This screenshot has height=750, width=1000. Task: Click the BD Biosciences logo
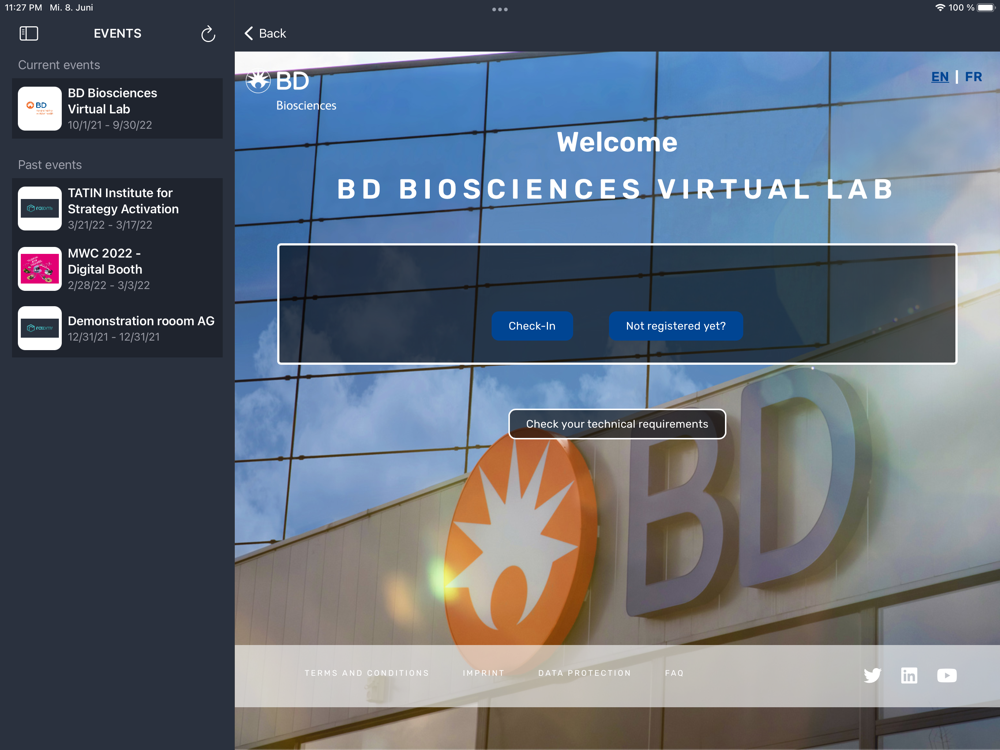291,90
